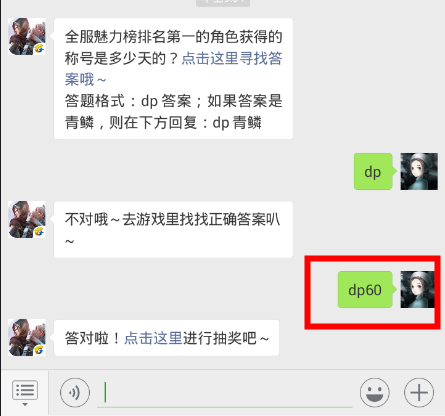Tap user avatar next to dp60 message
Viewport: 445px width, 416px height.
[x=419, y=289]
